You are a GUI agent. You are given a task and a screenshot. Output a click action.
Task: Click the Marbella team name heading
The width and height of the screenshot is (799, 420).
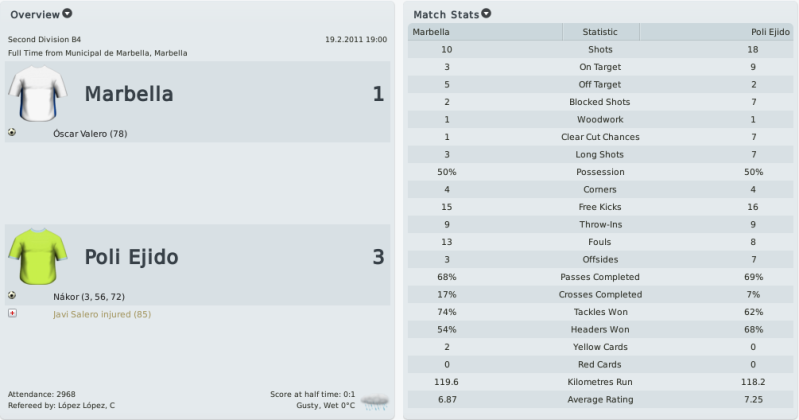coord(129,94)
